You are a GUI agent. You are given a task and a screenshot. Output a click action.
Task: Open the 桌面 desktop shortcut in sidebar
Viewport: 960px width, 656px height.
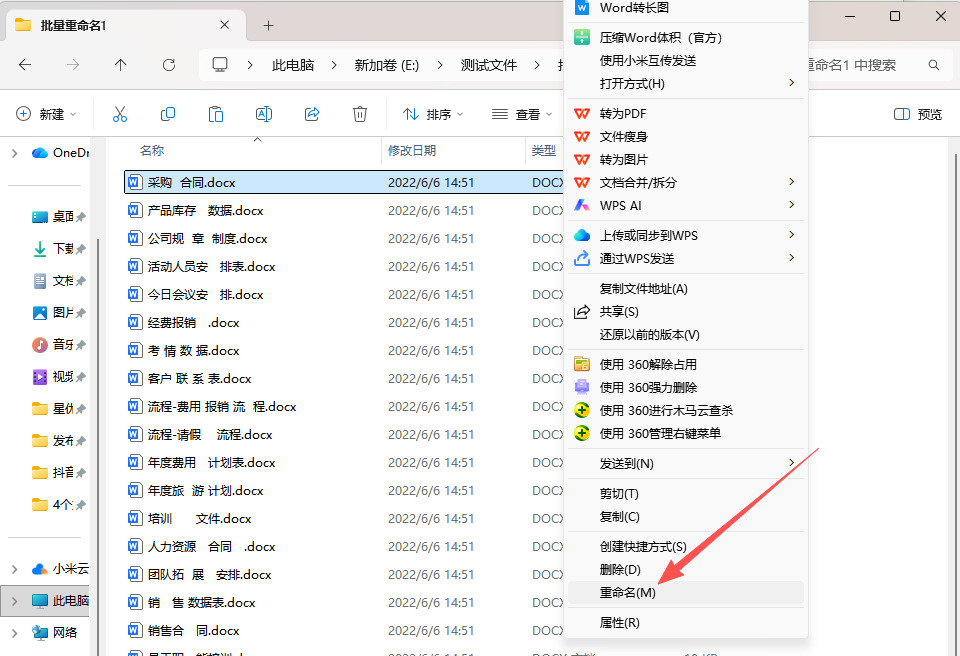[59, 216]
